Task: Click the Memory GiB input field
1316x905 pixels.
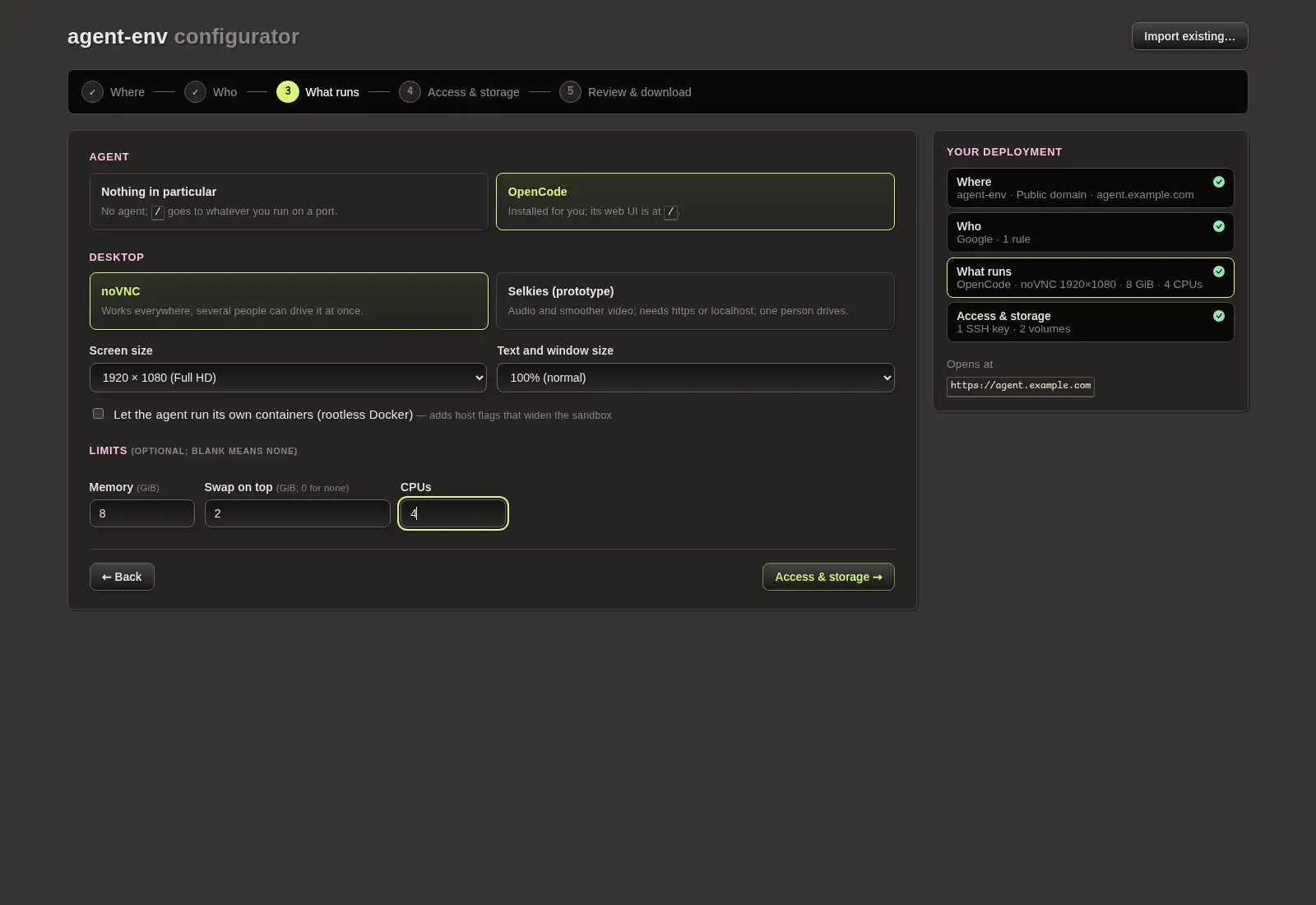Action: coord(142,513)
